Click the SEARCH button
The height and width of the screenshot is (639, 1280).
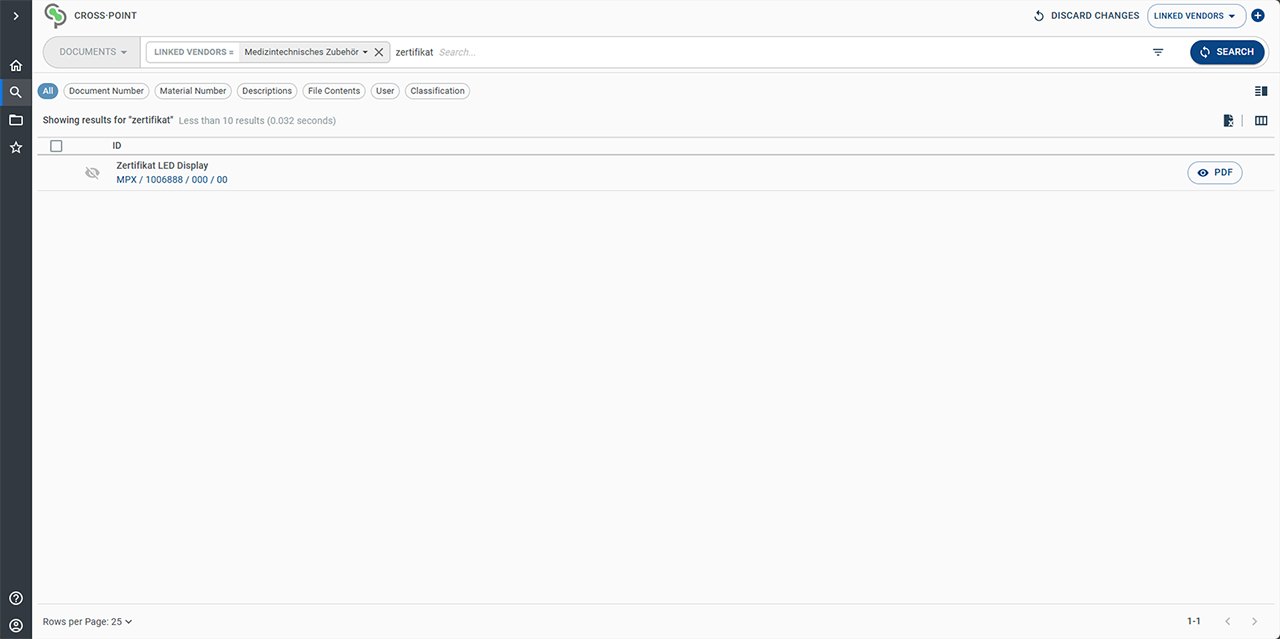click(1227, 51)
